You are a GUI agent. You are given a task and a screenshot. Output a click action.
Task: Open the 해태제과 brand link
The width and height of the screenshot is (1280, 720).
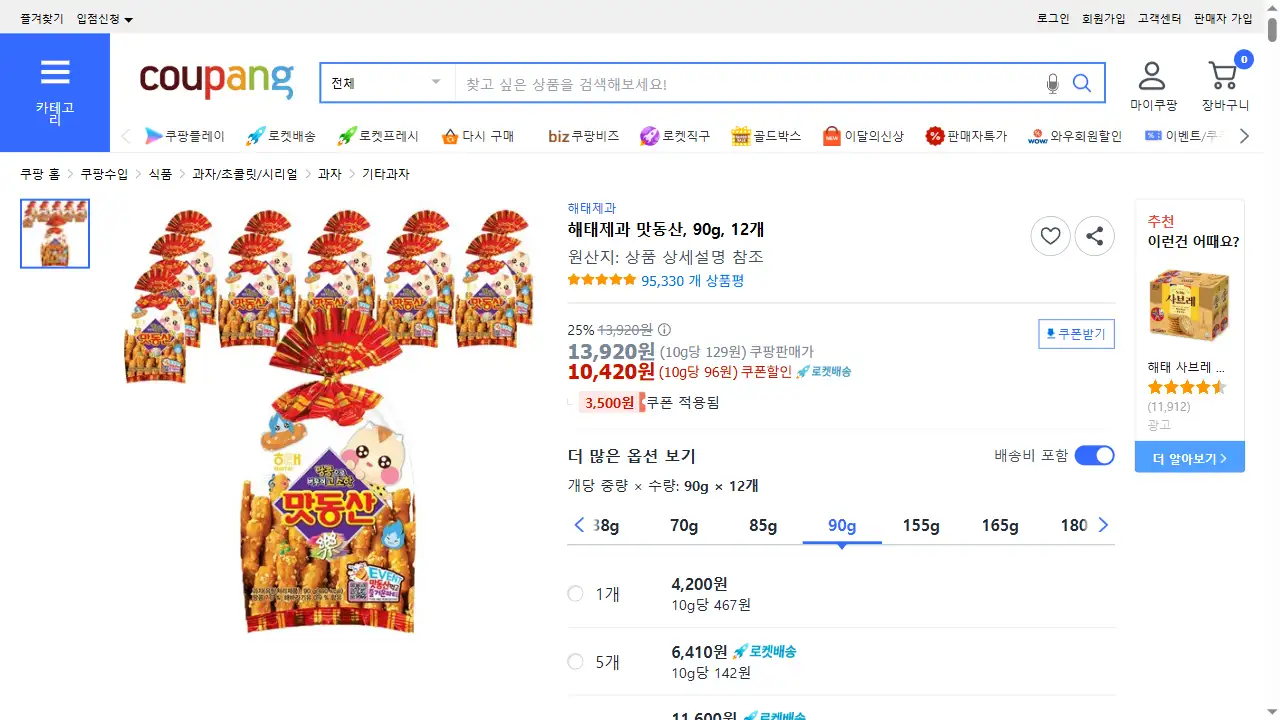592,208
